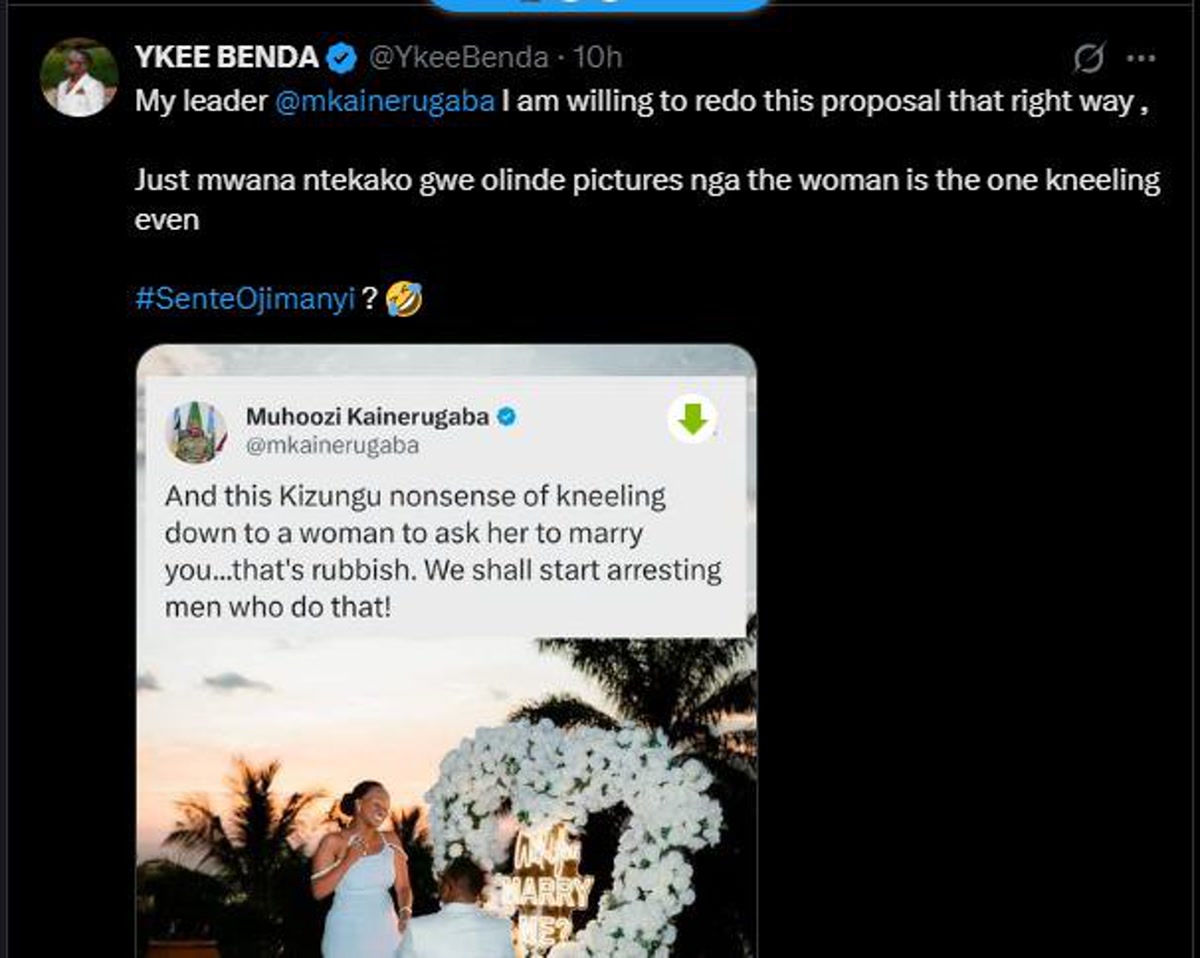
Task: Click the blue verified badge beside Muhoozi Kainerugaba
Action: coord(507,417)
